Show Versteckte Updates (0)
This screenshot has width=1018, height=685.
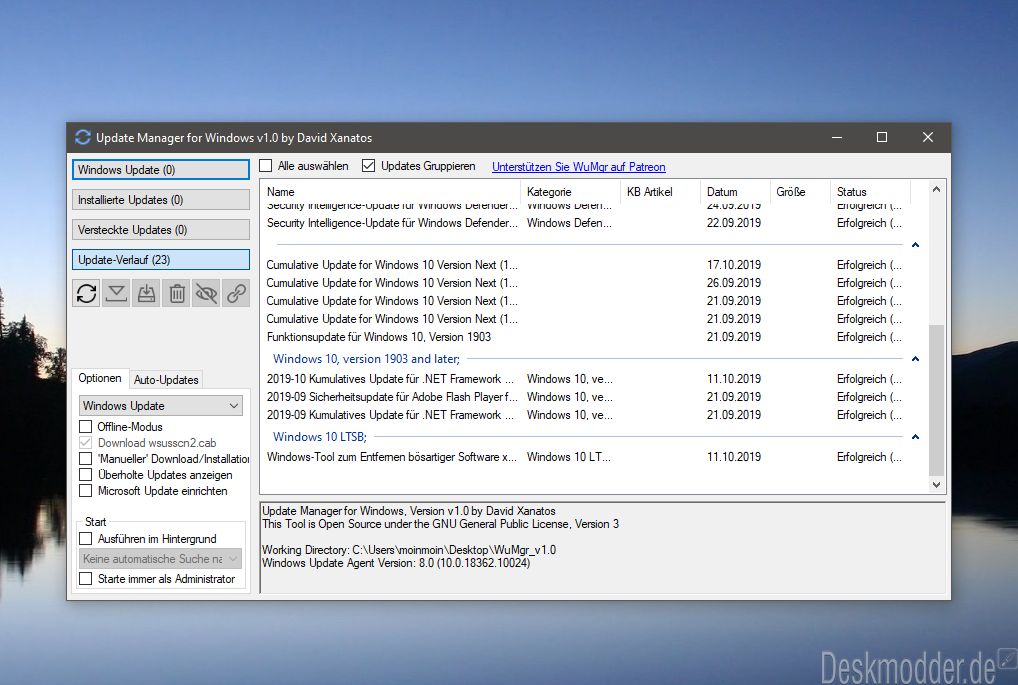(x=160, y=230)
